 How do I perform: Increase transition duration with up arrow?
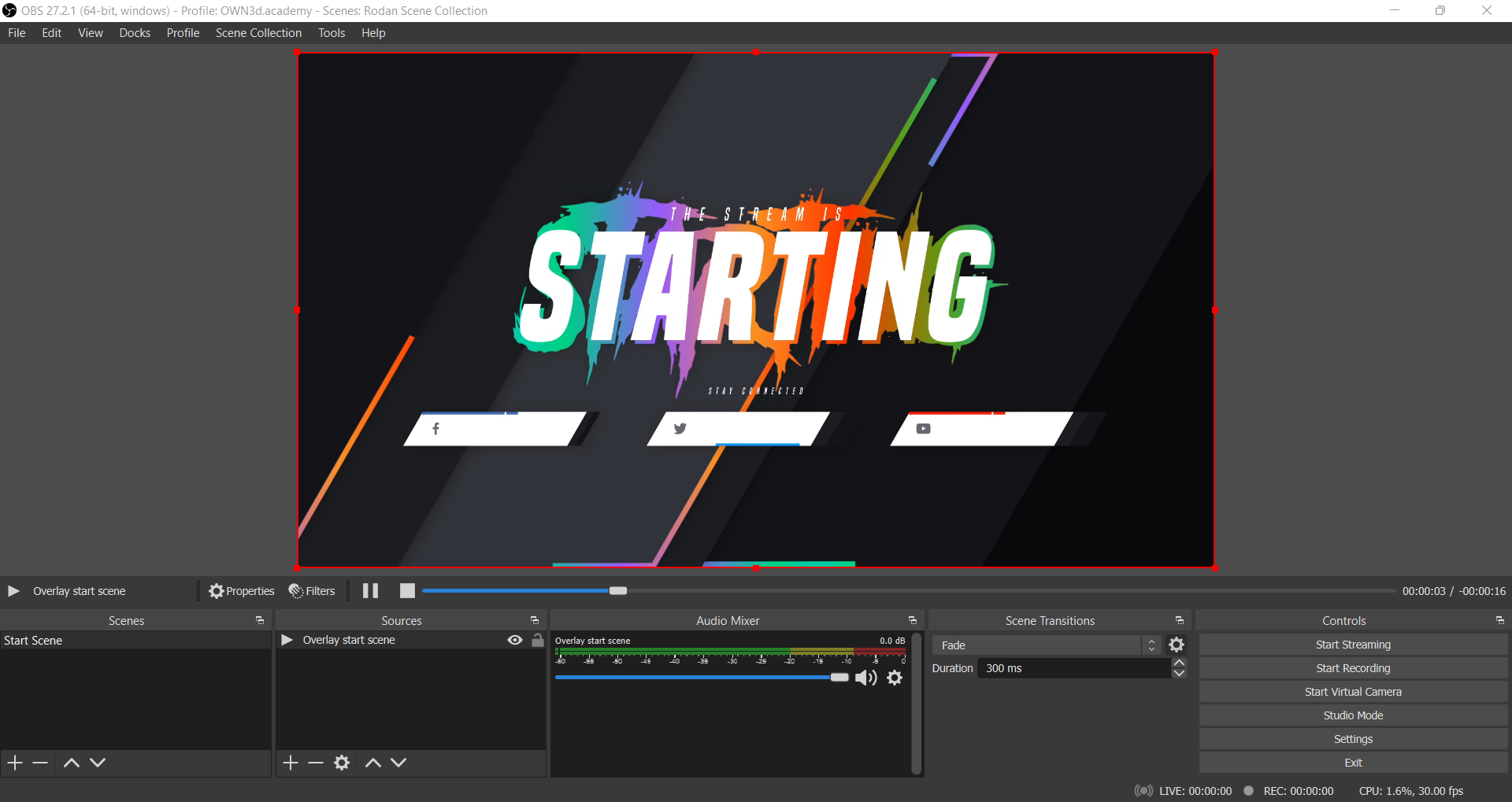(x=1179, y=663)
